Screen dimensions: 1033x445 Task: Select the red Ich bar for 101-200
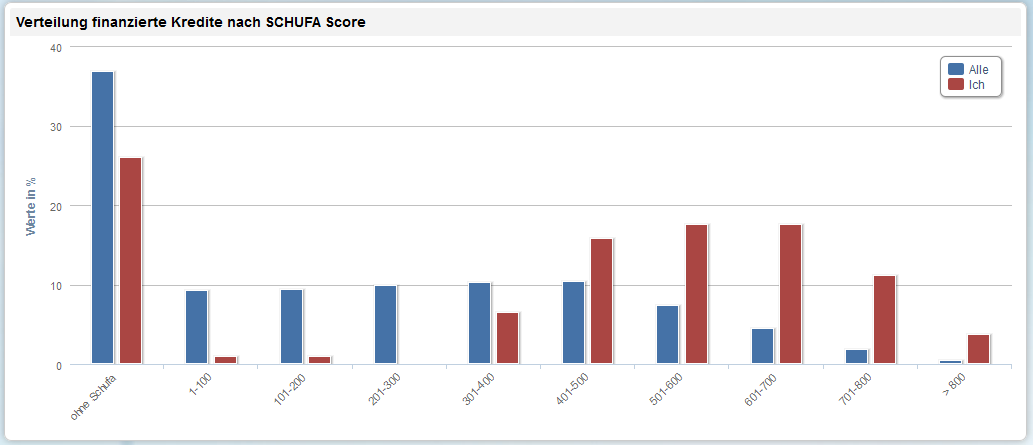tap(320, 360)
